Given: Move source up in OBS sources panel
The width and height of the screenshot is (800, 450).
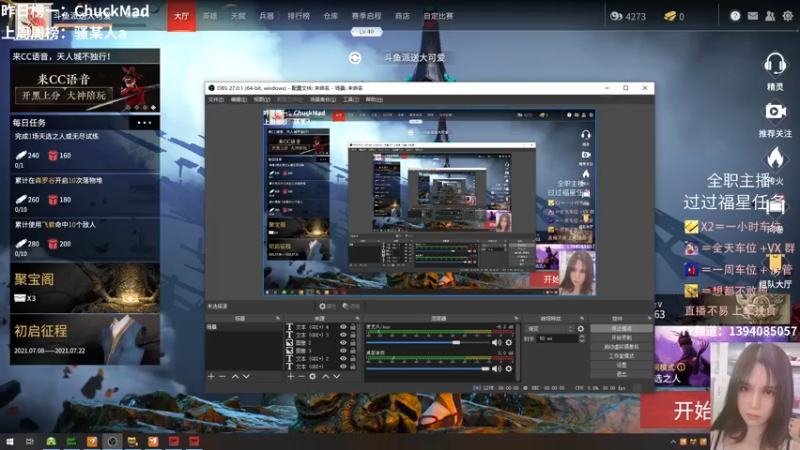Looking at the screenshot, I should pyautogui.click(x=326, y=376).
